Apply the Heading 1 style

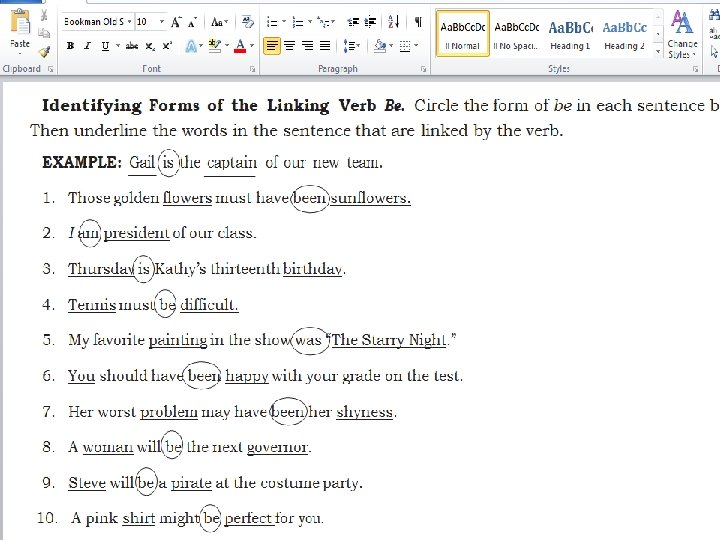(570, 34)
